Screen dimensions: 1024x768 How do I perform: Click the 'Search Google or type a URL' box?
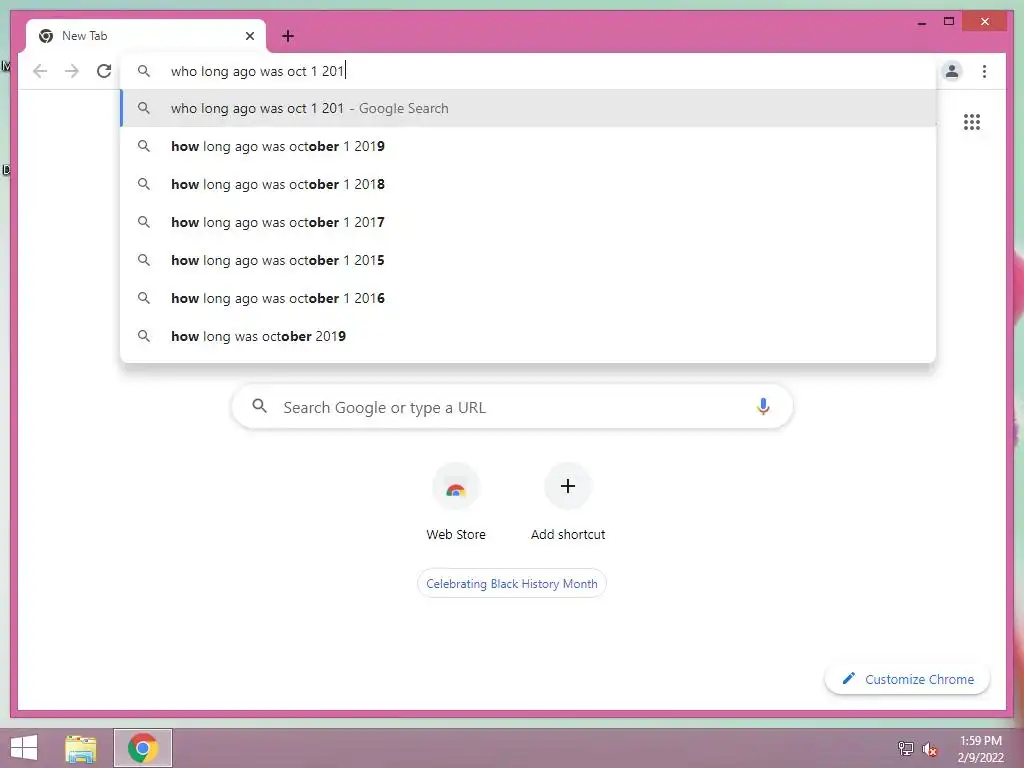click(x=512, y=407)
